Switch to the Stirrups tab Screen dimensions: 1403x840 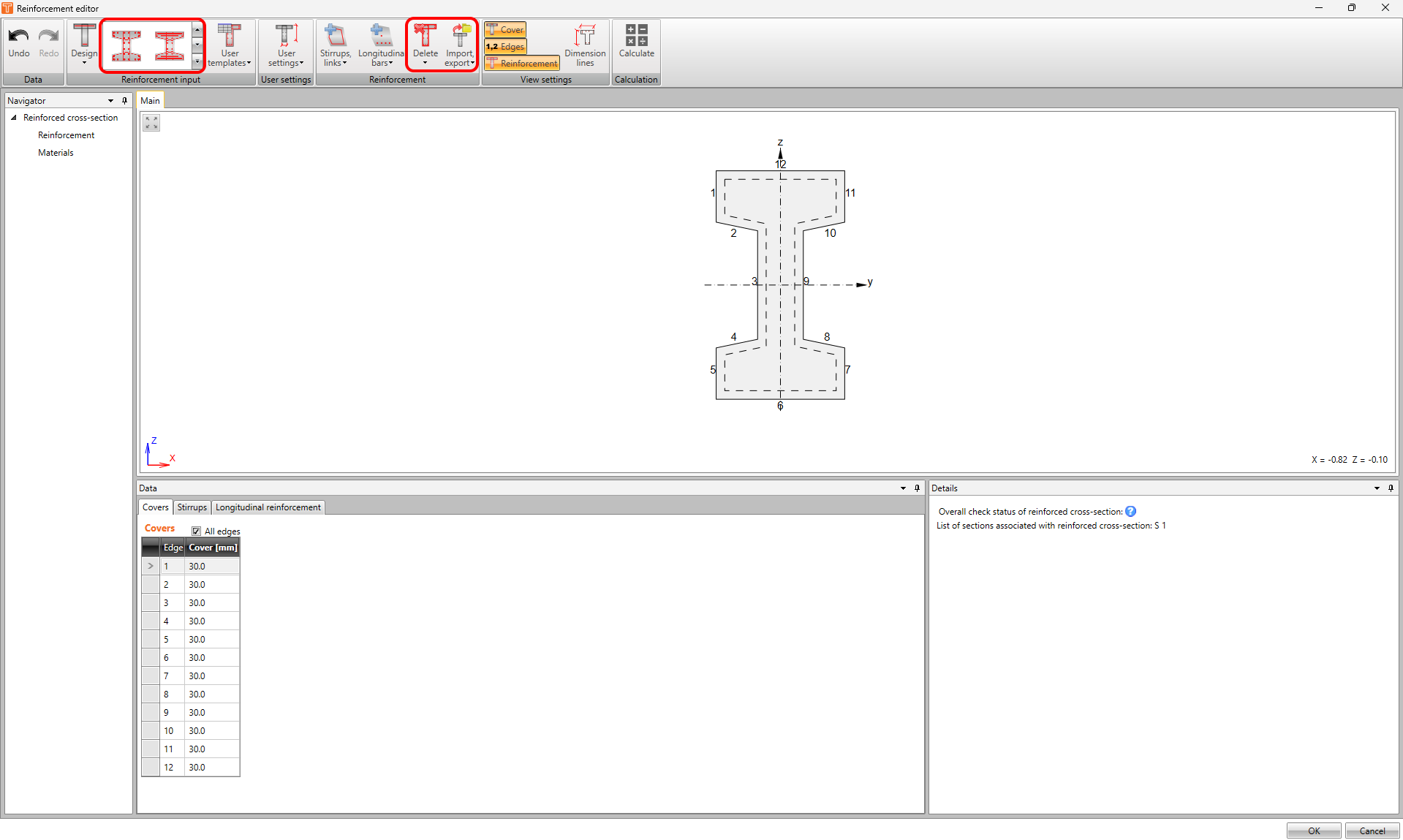coord(192,507)
